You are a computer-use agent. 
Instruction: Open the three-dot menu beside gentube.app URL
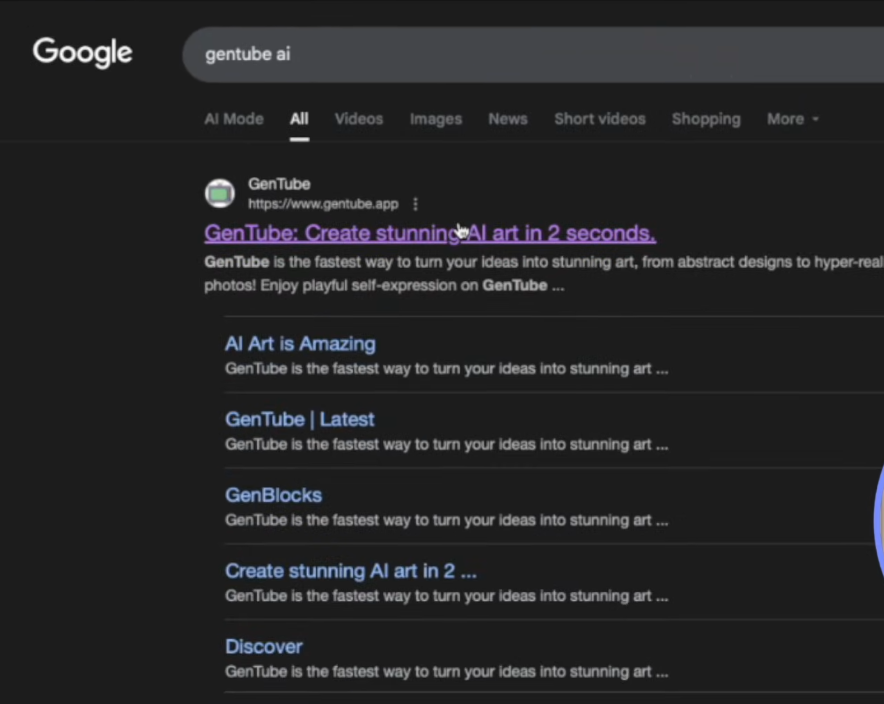pos(416,204)
